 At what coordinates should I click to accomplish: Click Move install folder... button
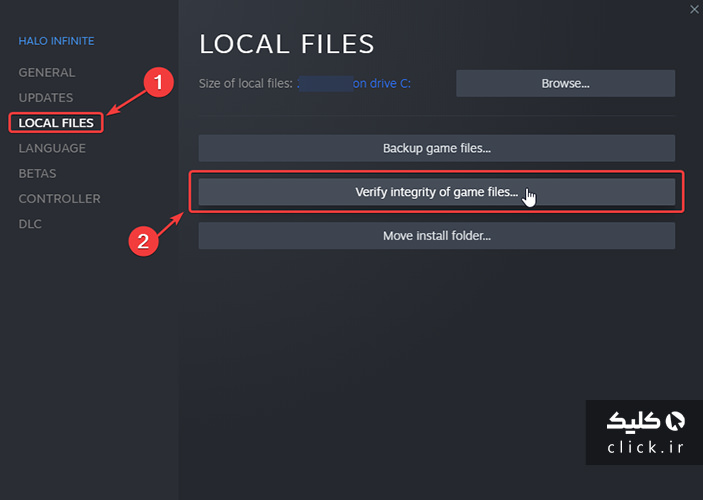pyautogui.click(x=437, y=235)
